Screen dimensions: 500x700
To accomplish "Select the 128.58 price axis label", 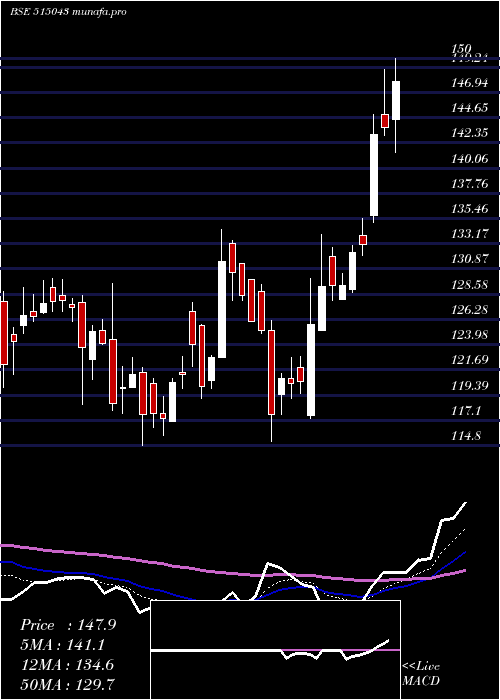I will click(x=470, y=284).
